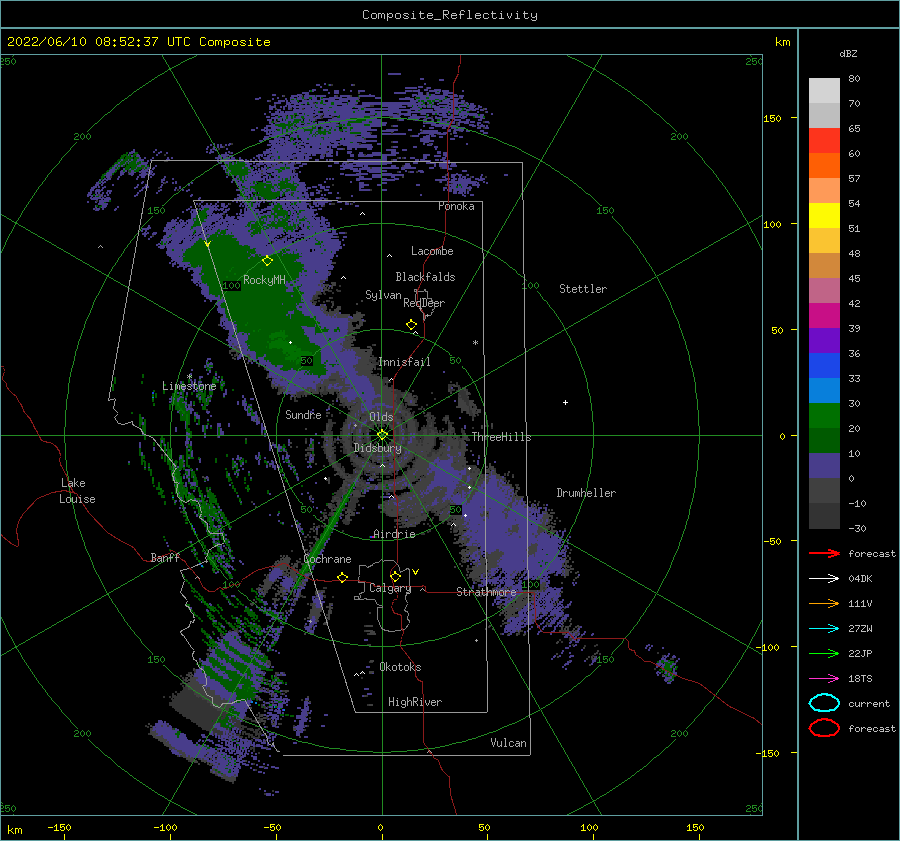Click the Calgary city label

coord(390,588)
